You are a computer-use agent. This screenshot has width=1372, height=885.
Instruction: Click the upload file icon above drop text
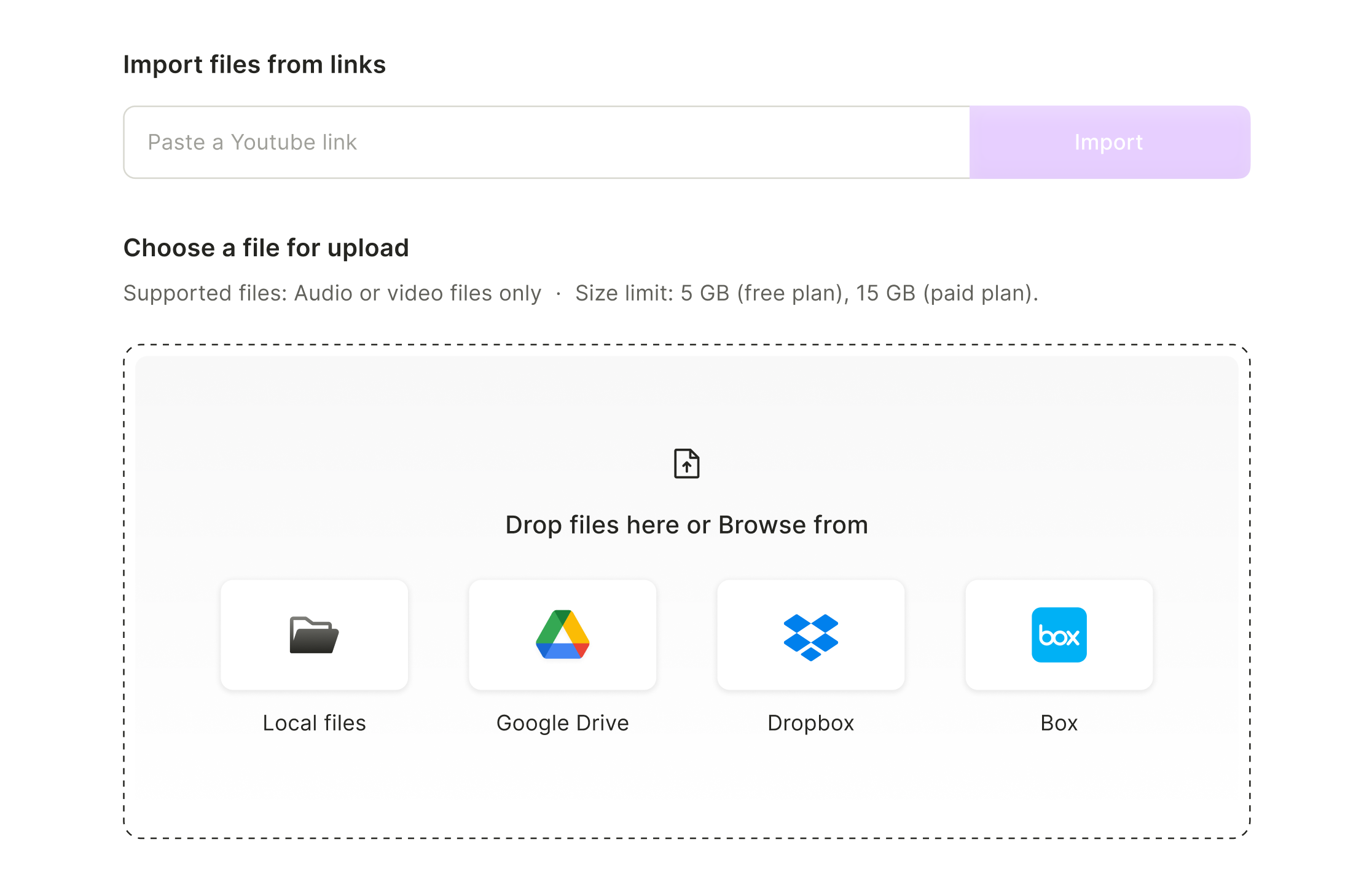pos(686,463)
